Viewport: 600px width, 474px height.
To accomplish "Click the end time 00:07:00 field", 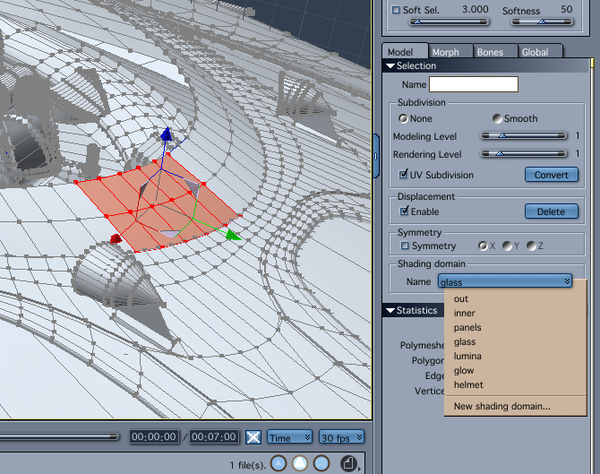I will click(x=214, y=437).
